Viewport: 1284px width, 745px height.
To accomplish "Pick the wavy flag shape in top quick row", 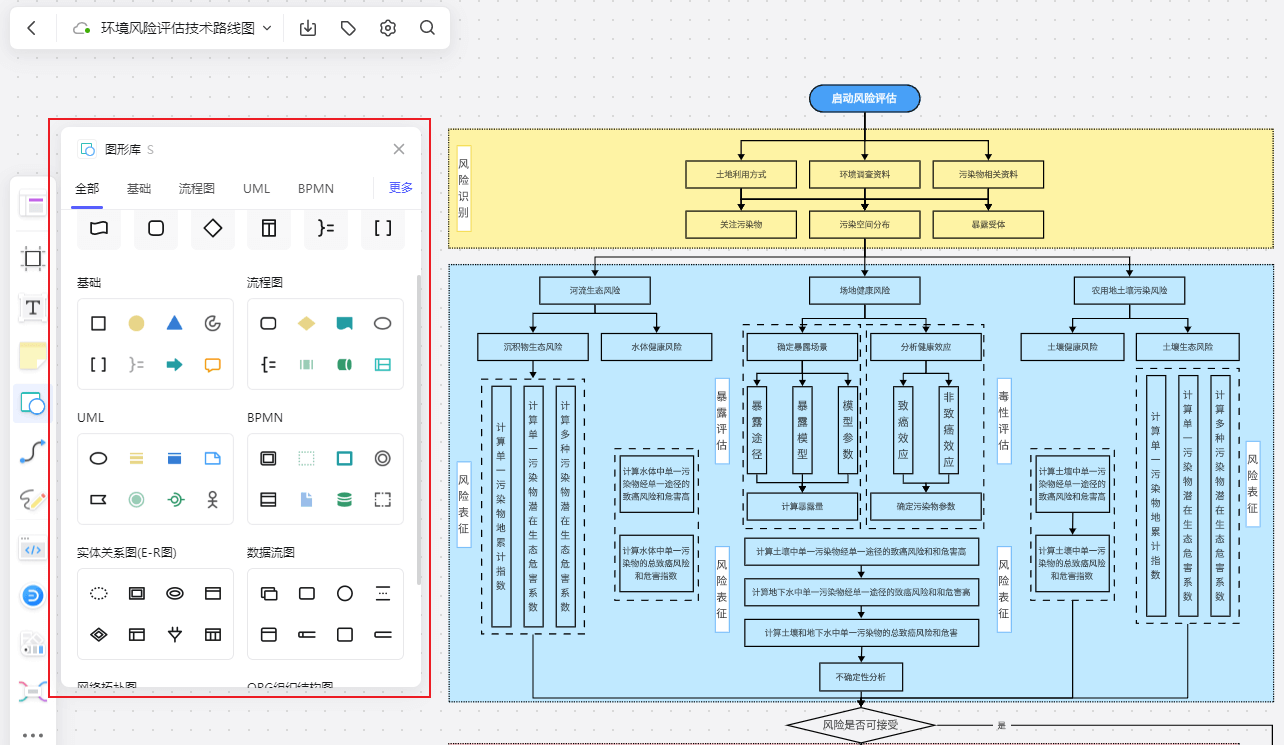I will (98, 228).
